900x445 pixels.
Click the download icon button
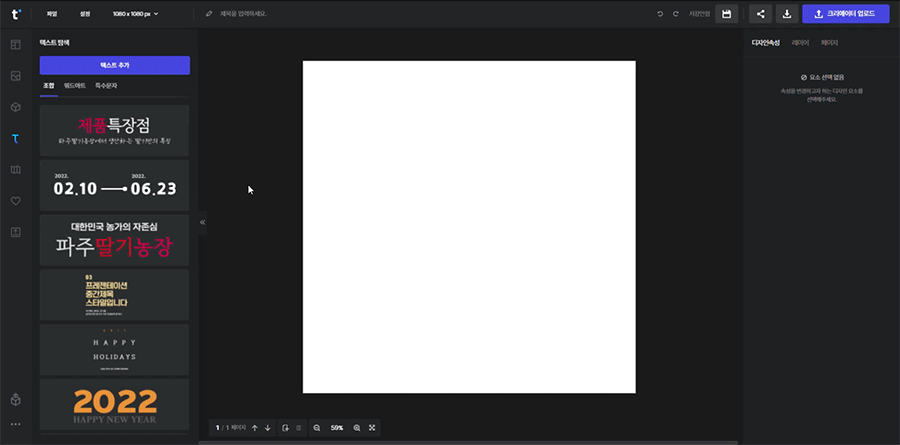point(787,14)
